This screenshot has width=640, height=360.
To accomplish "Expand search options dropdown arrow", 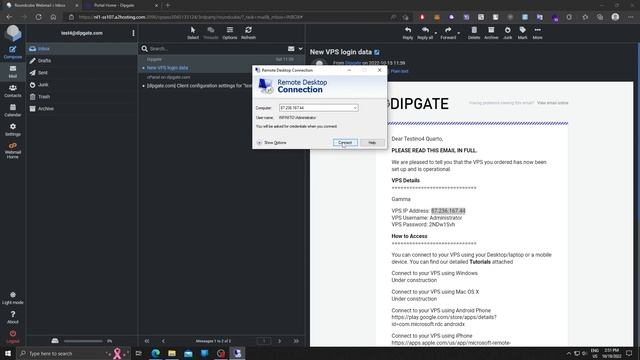I will (300, 49).
